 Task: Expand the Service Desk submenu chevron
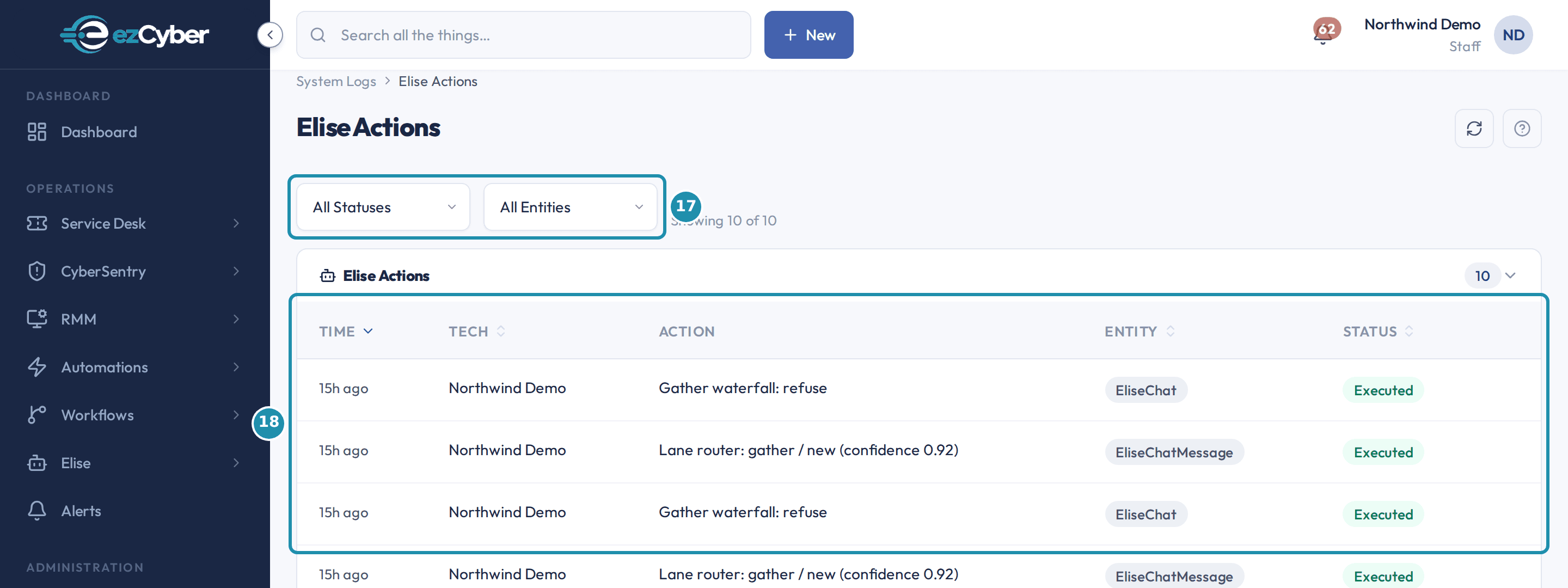[x=236, y=223]
